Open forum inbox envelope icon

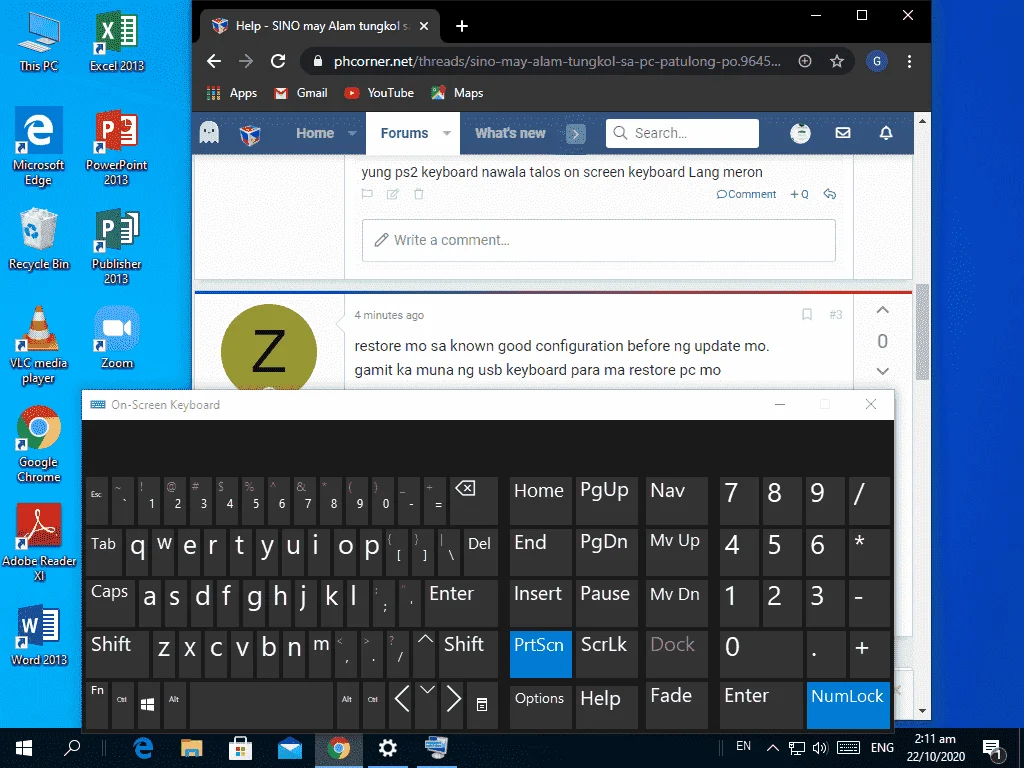tap(843, 133)
